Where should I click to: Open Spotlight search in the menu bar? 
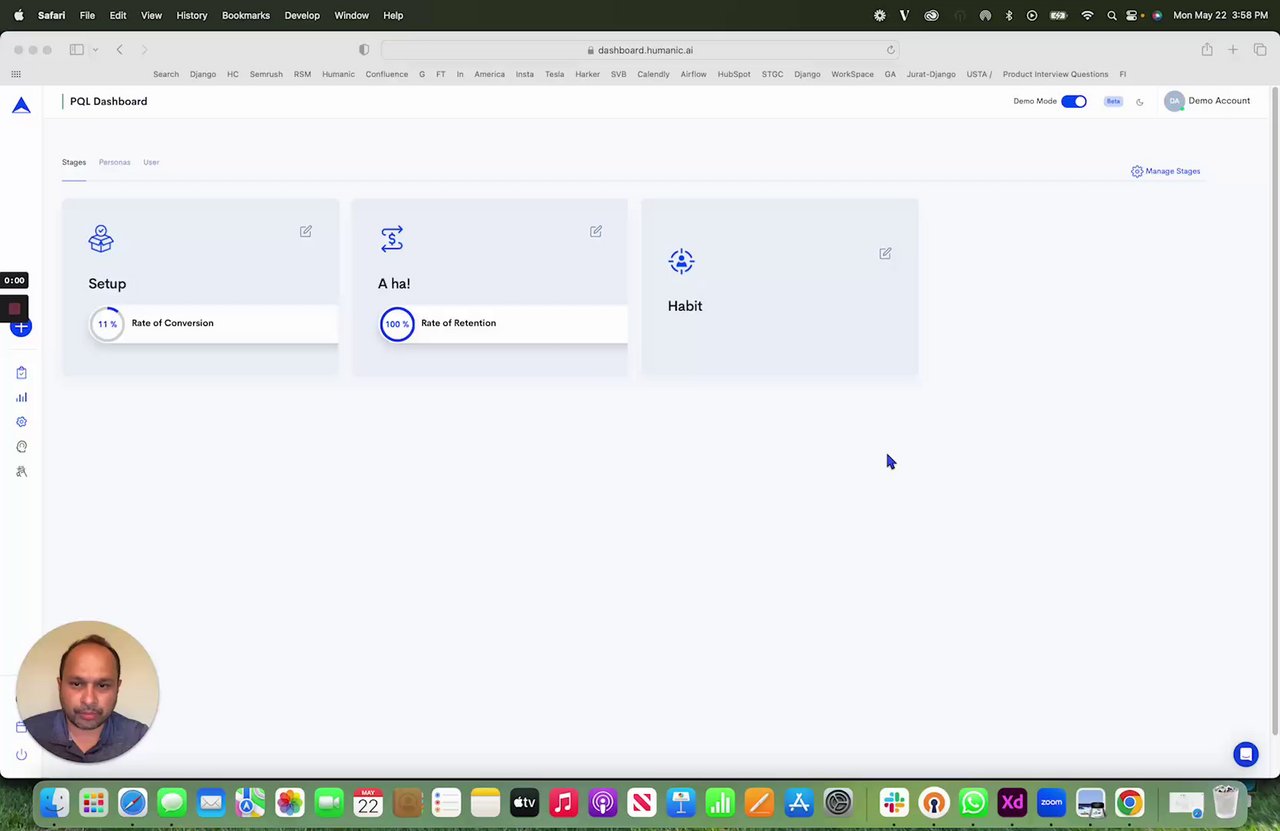1111,15
